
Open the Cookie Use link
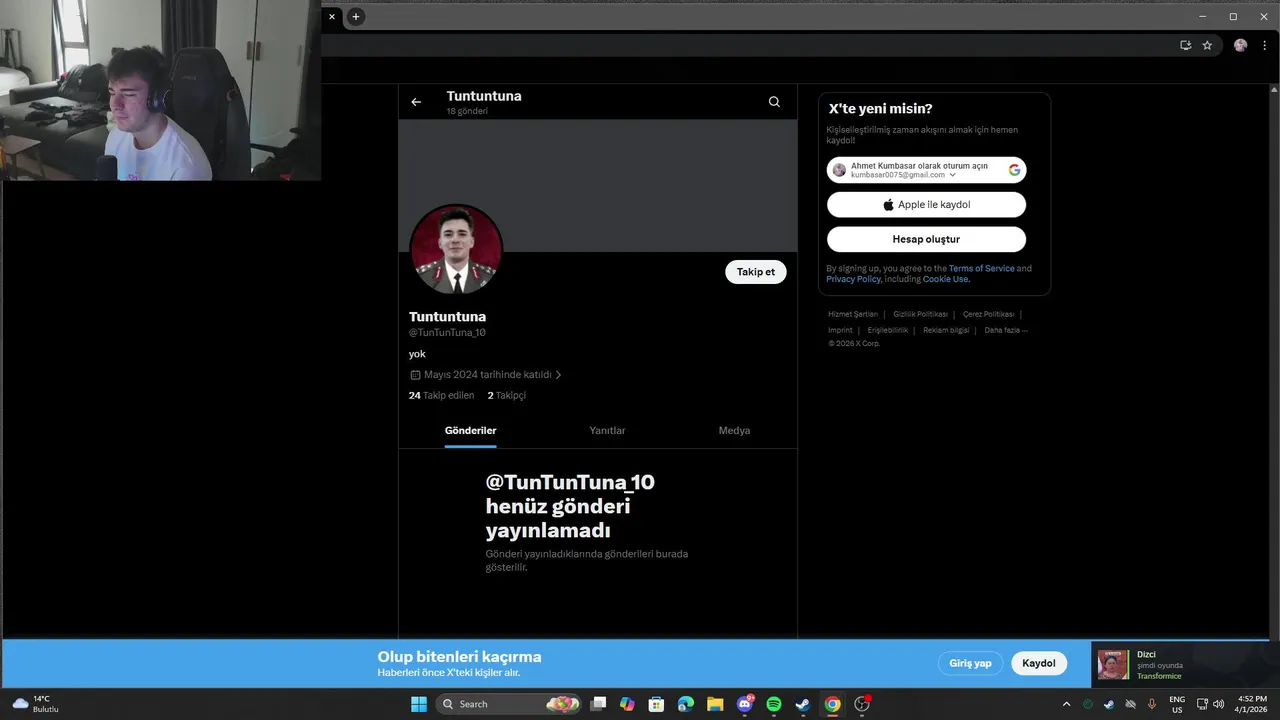coord(945,280)
